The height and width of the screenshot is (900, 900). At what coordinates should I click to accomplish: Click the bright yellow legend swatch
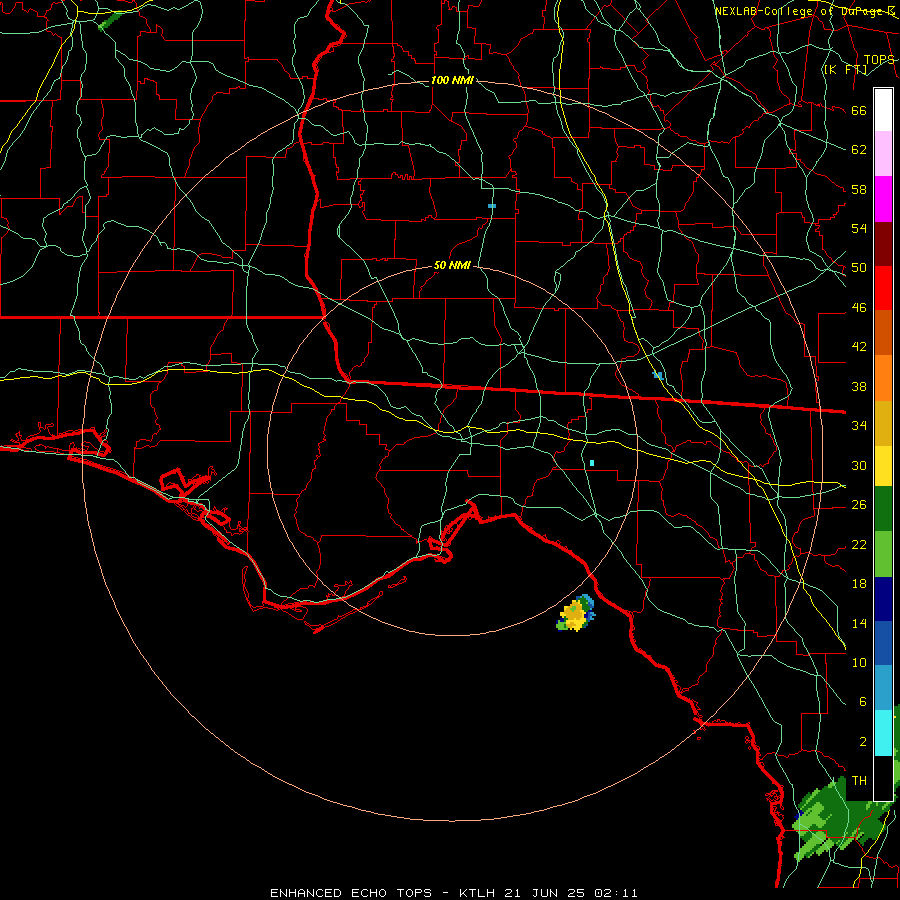883,465
